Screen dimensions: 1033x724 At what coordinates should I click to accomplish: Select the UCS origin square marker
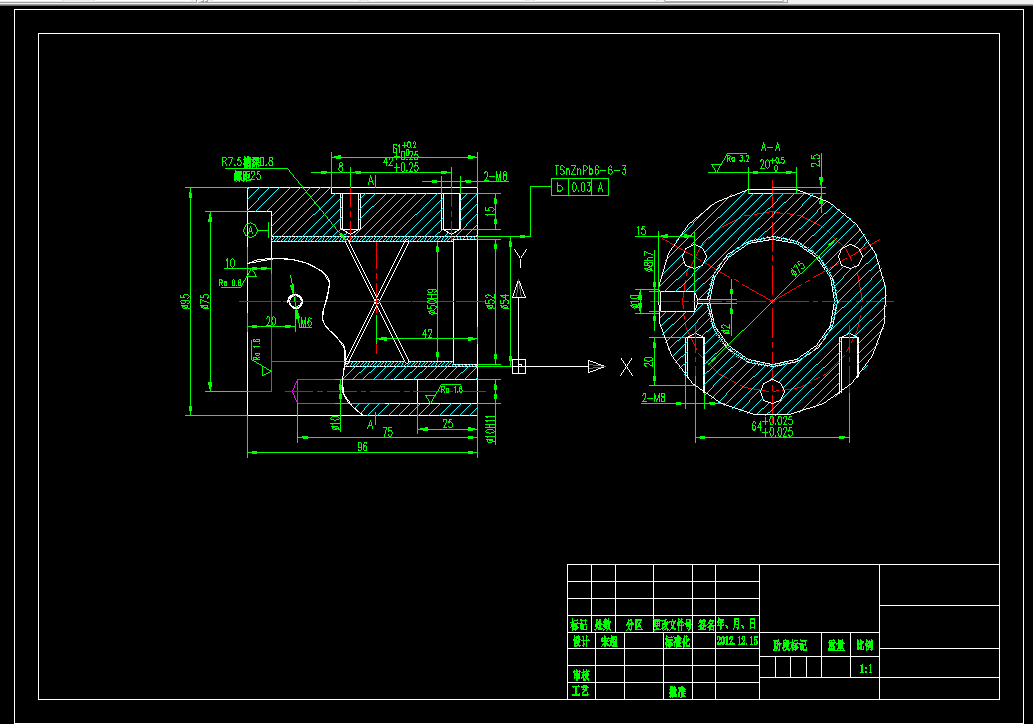[x=518, y=366]
